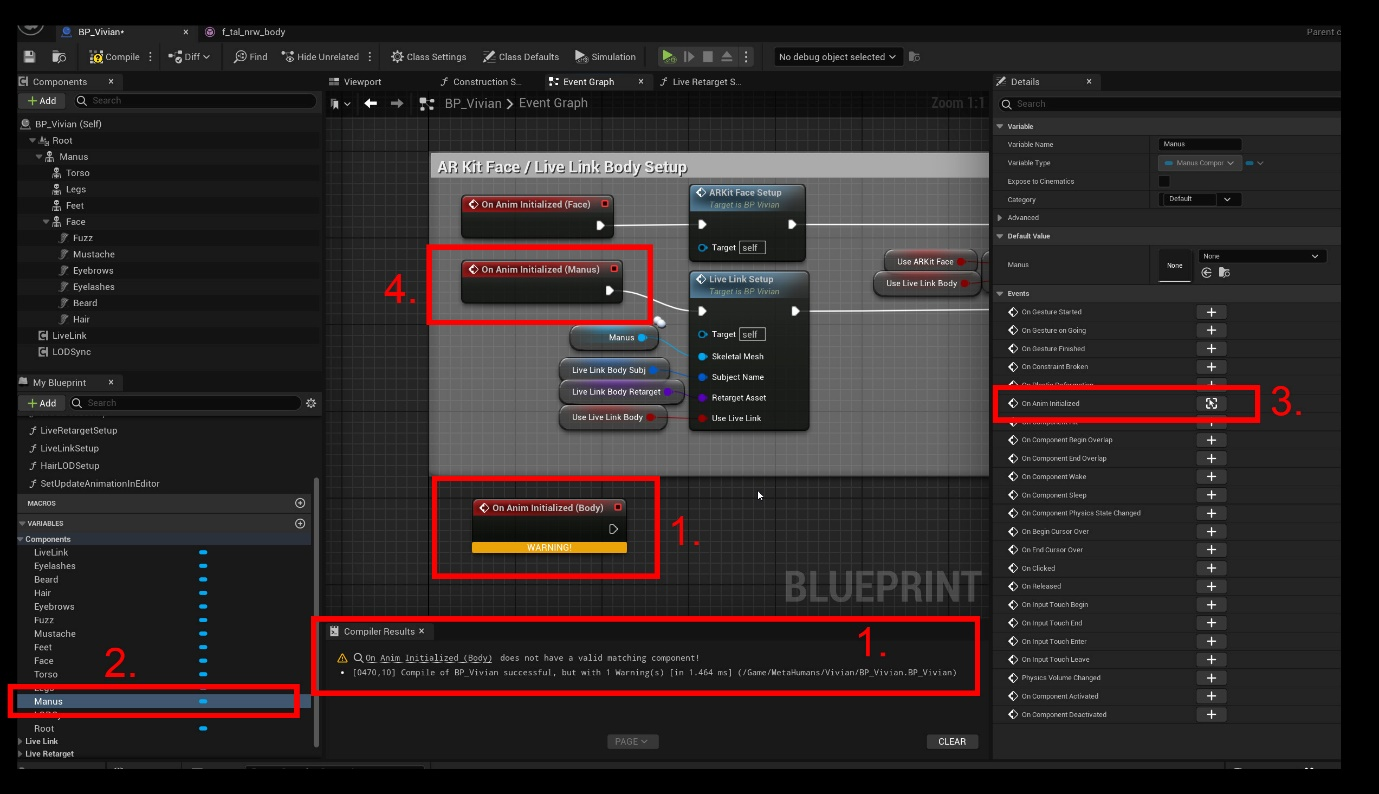This screenshot has width=1379, height=794.
Task: Toggle the Expose to Cinematics checkbox
Action: pyautogui.click(x=1164, y=181)
